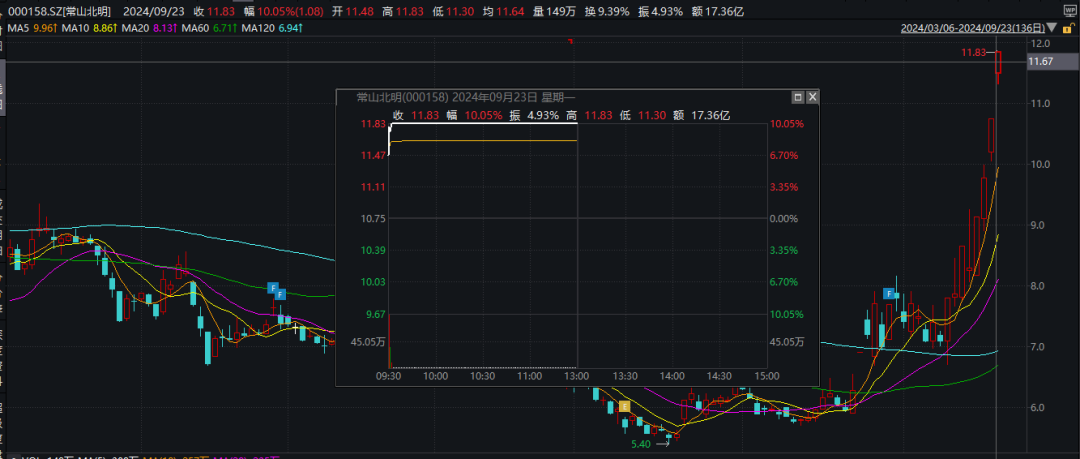Click the stock code 000158.SZ[常山北明]
This screenshot has width=1080, height=459.
61,10
